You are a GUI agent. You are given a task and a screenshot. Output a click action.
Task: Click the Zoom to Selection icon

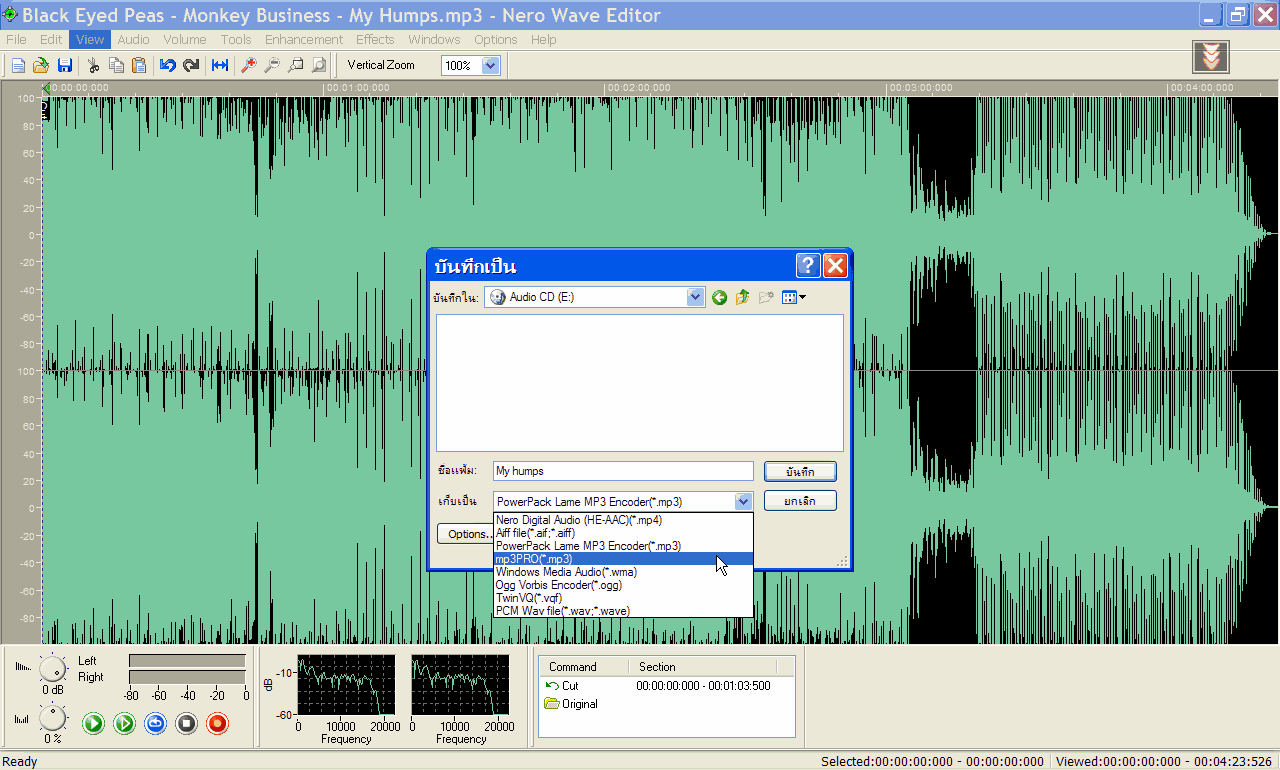pyautogui.click(x=296, y=65)
